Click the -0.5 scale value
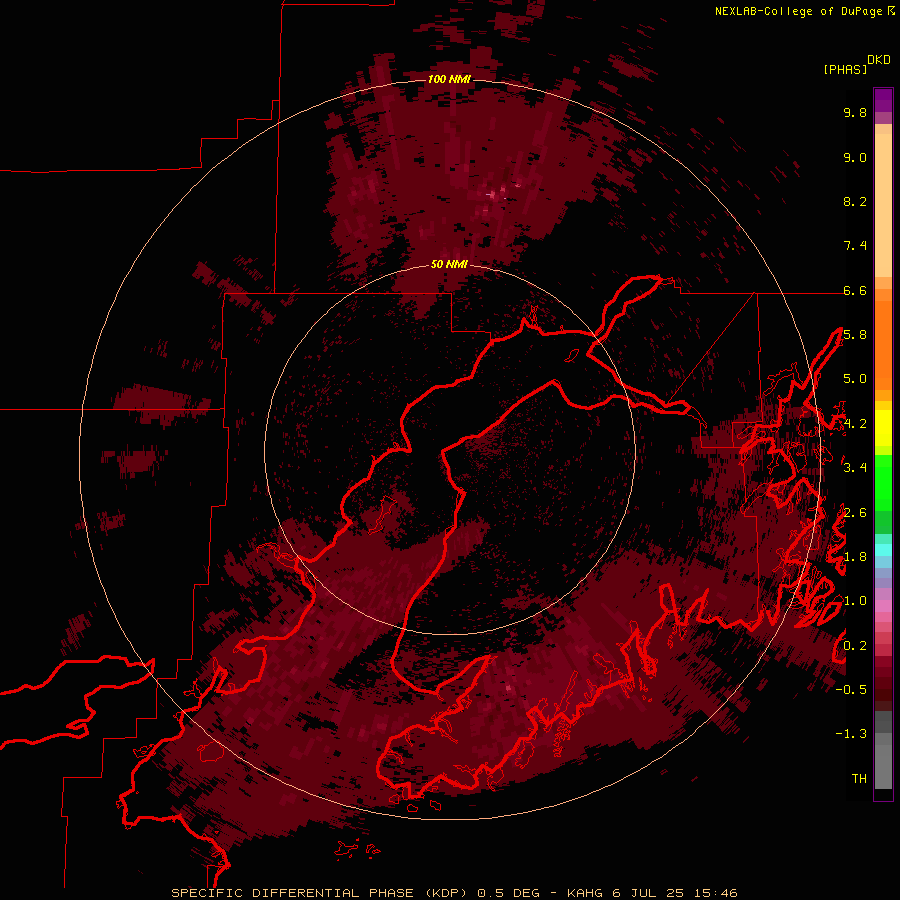 851,690
